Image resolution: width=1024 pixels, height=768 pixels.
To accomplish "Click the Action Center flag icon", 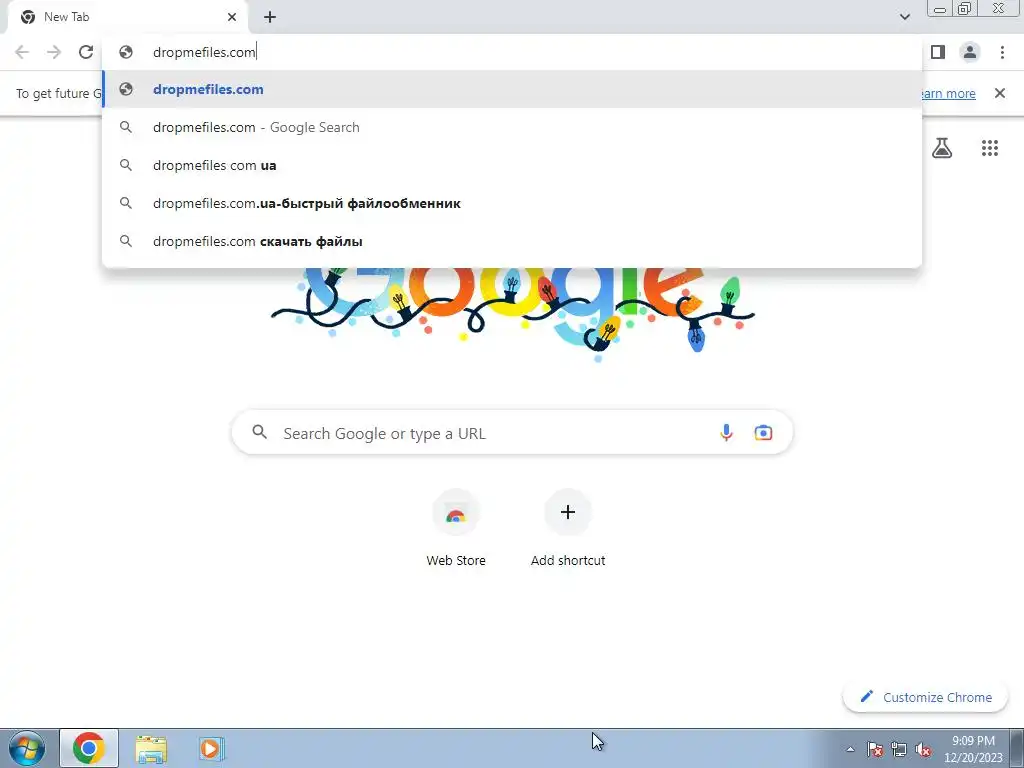I will coord(875,749).
